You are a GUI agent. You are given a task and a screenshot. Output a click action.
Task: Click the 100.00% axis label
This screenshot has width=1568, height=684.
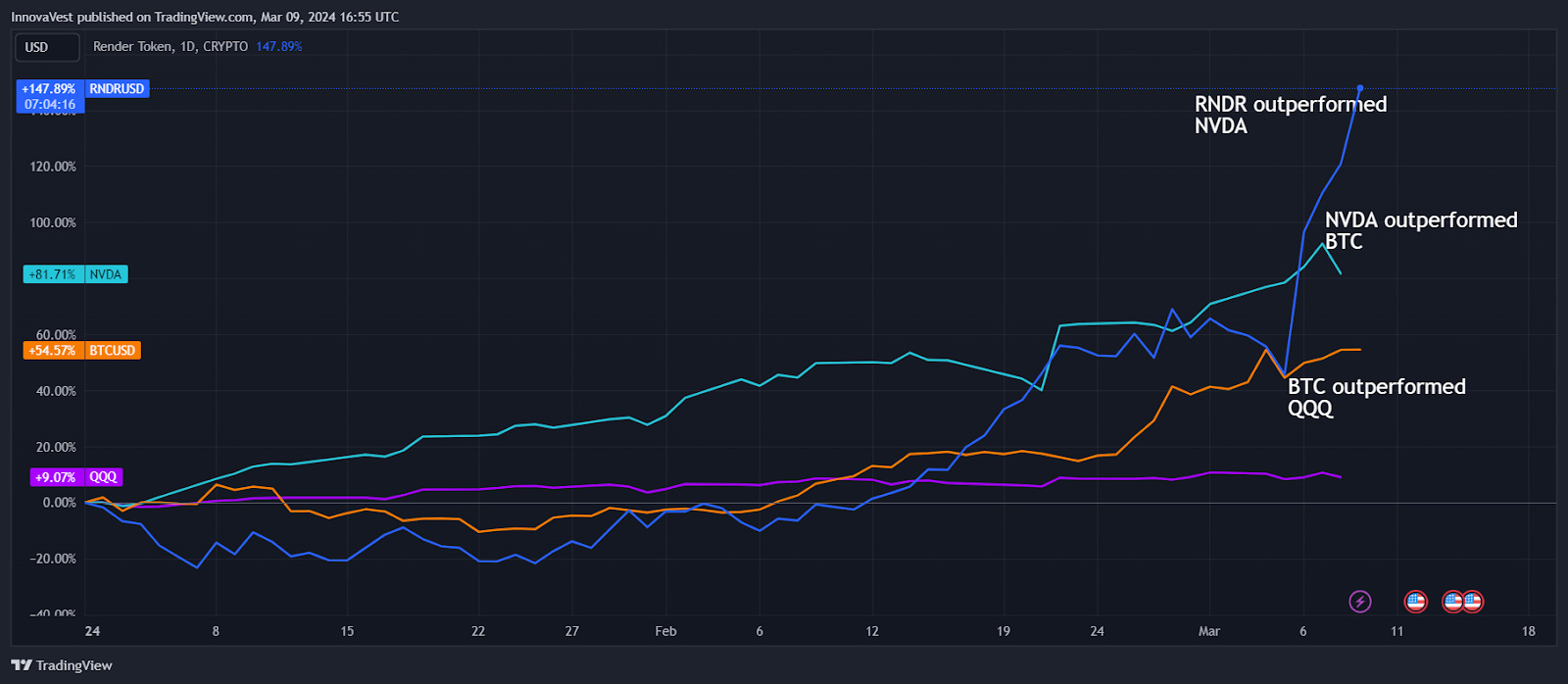click(53, 222)
